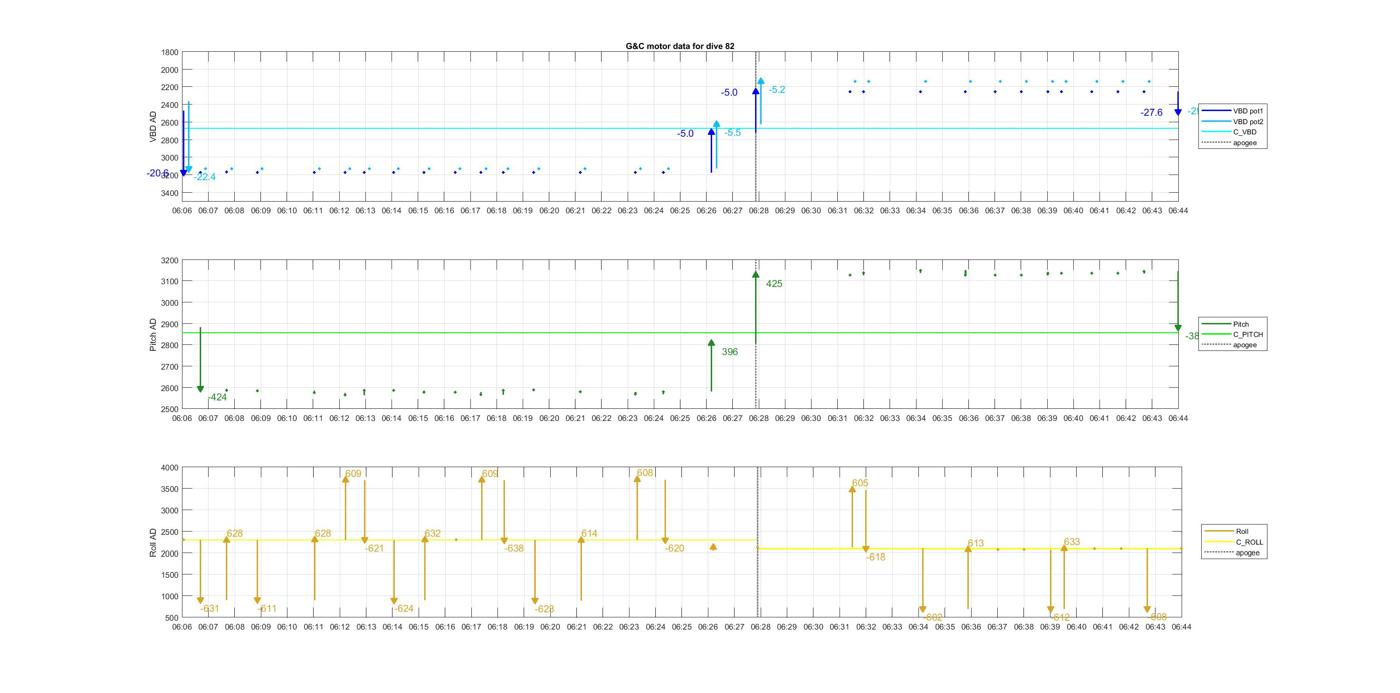The image size is (1400, 693).
Task: Click the "632" roll data label
Action: pyautogui.click(x=432, y=534)
